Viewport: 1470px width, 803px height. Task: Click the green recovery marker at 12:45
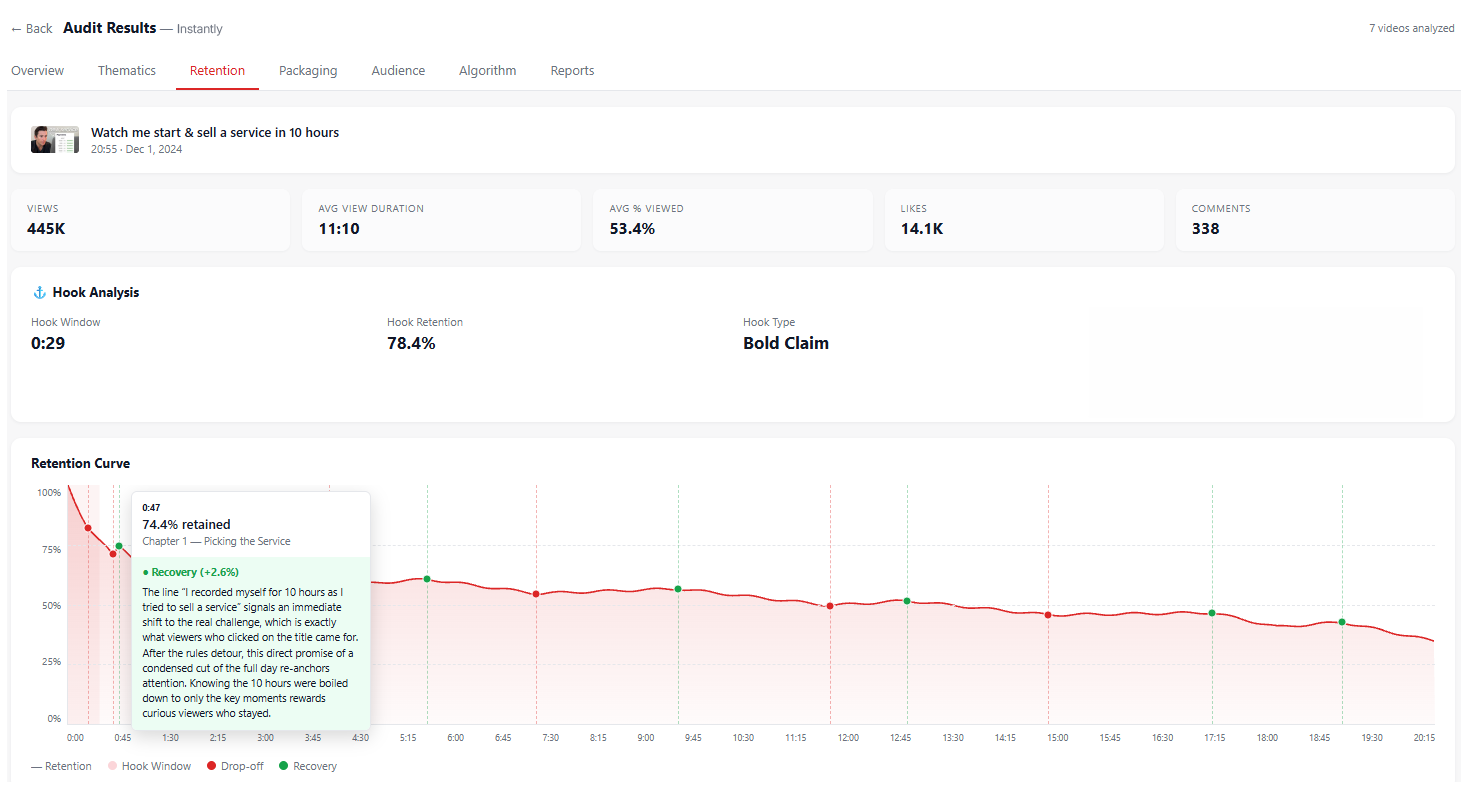point(907,601)
